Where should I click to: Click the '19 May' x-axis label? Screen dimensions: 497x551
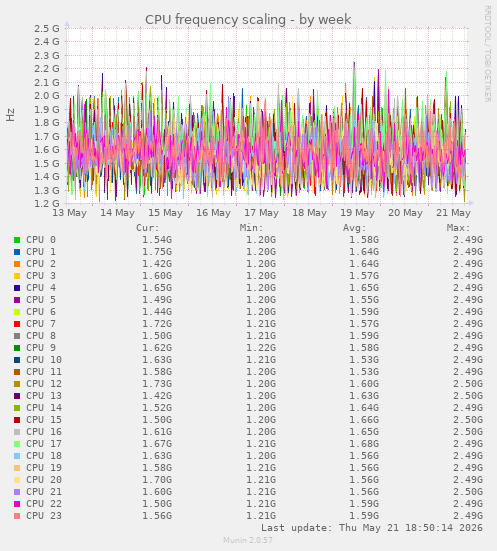click(x=357, y=213)
